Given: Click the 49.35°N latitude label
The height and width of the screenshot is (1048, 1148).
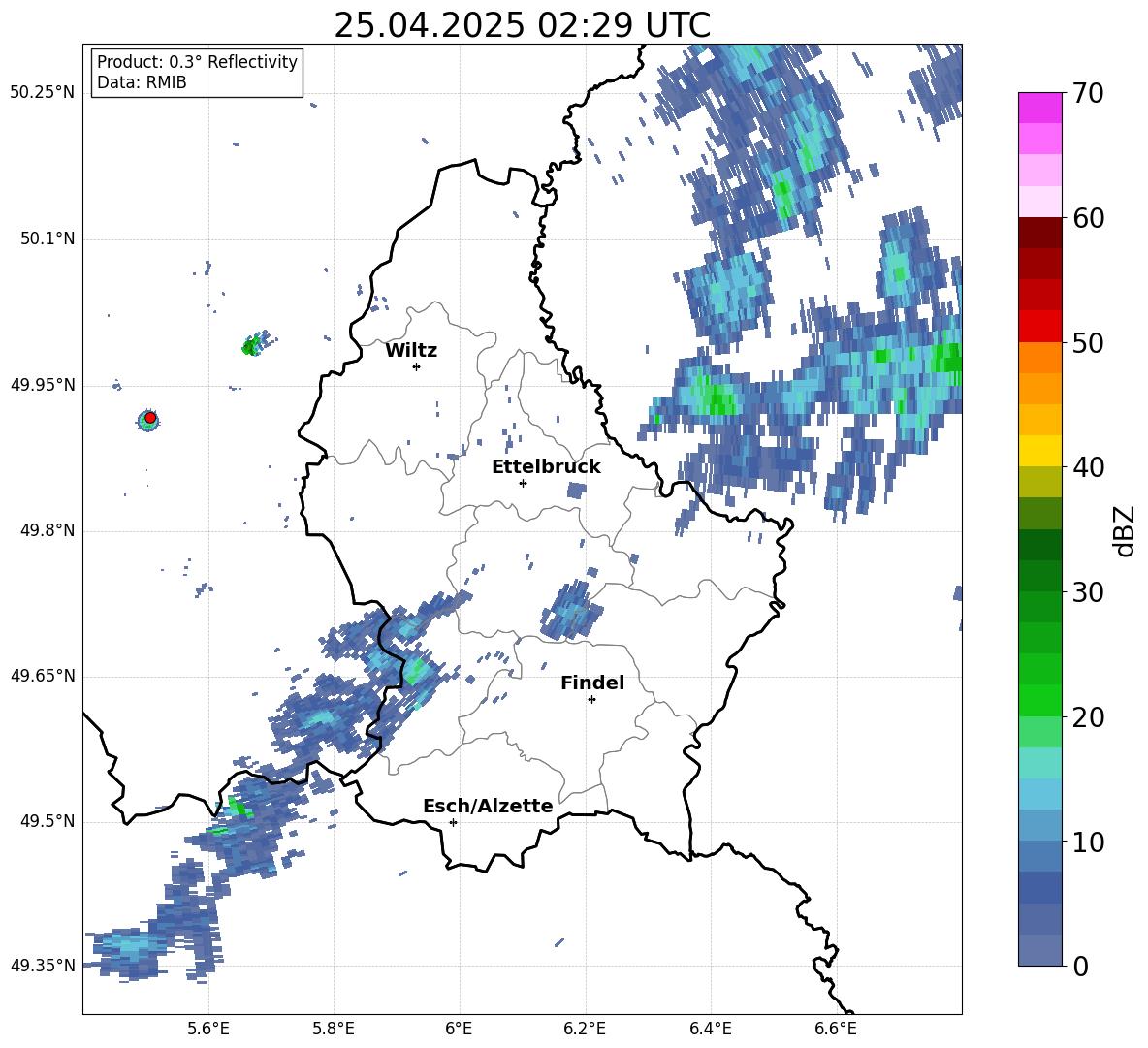Looking at the screenshot, I should pyautogui.click(x=42, y=966).
